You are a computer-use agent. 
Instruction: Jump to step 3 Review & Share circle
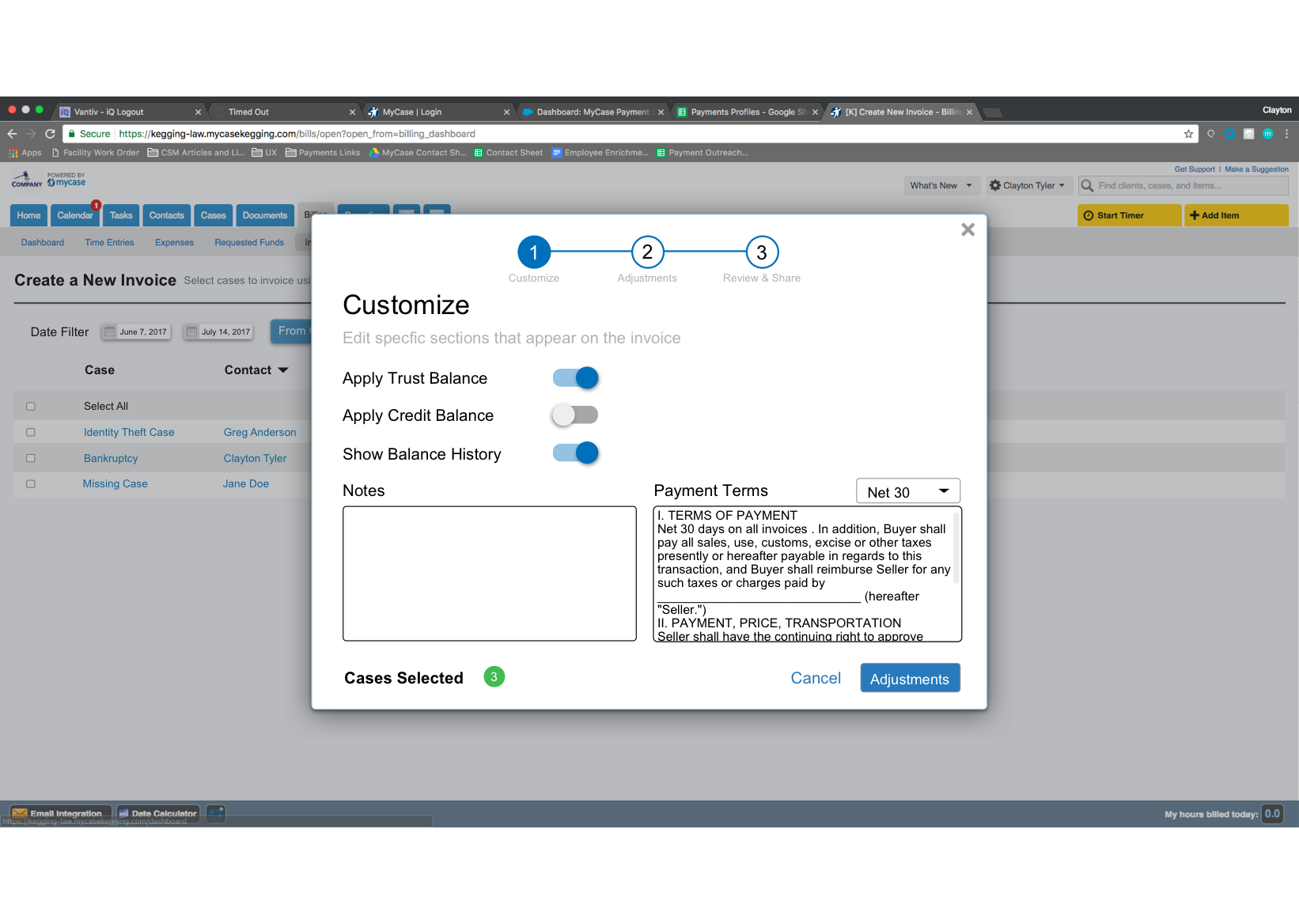[x=762, y=252]
